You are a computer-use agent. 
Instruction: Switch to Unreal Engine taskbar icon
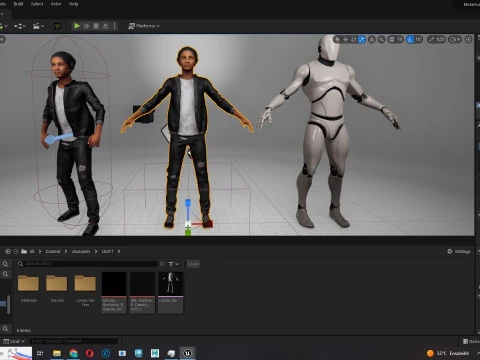[187, 353]
